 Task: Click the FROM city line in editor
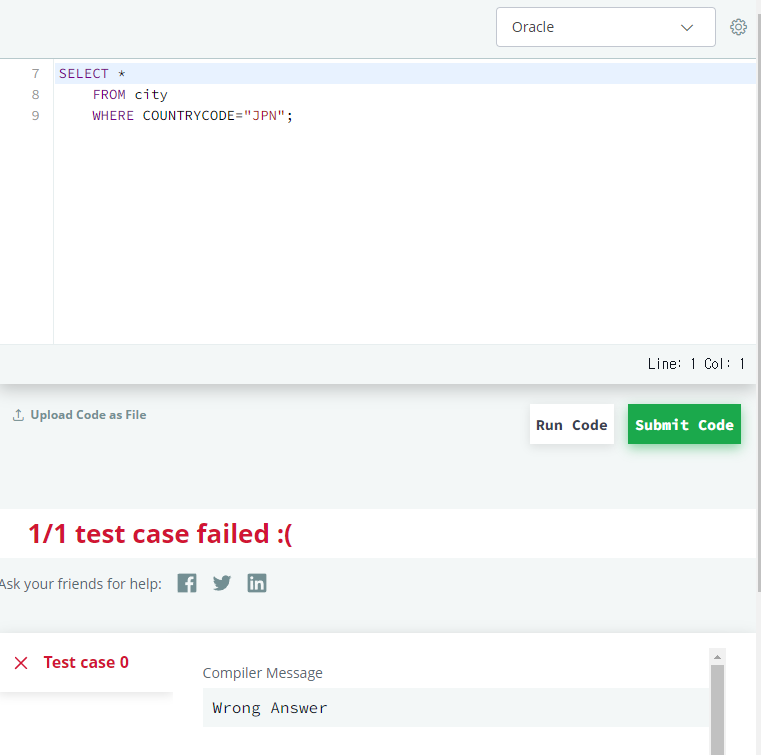pos(130,95)
